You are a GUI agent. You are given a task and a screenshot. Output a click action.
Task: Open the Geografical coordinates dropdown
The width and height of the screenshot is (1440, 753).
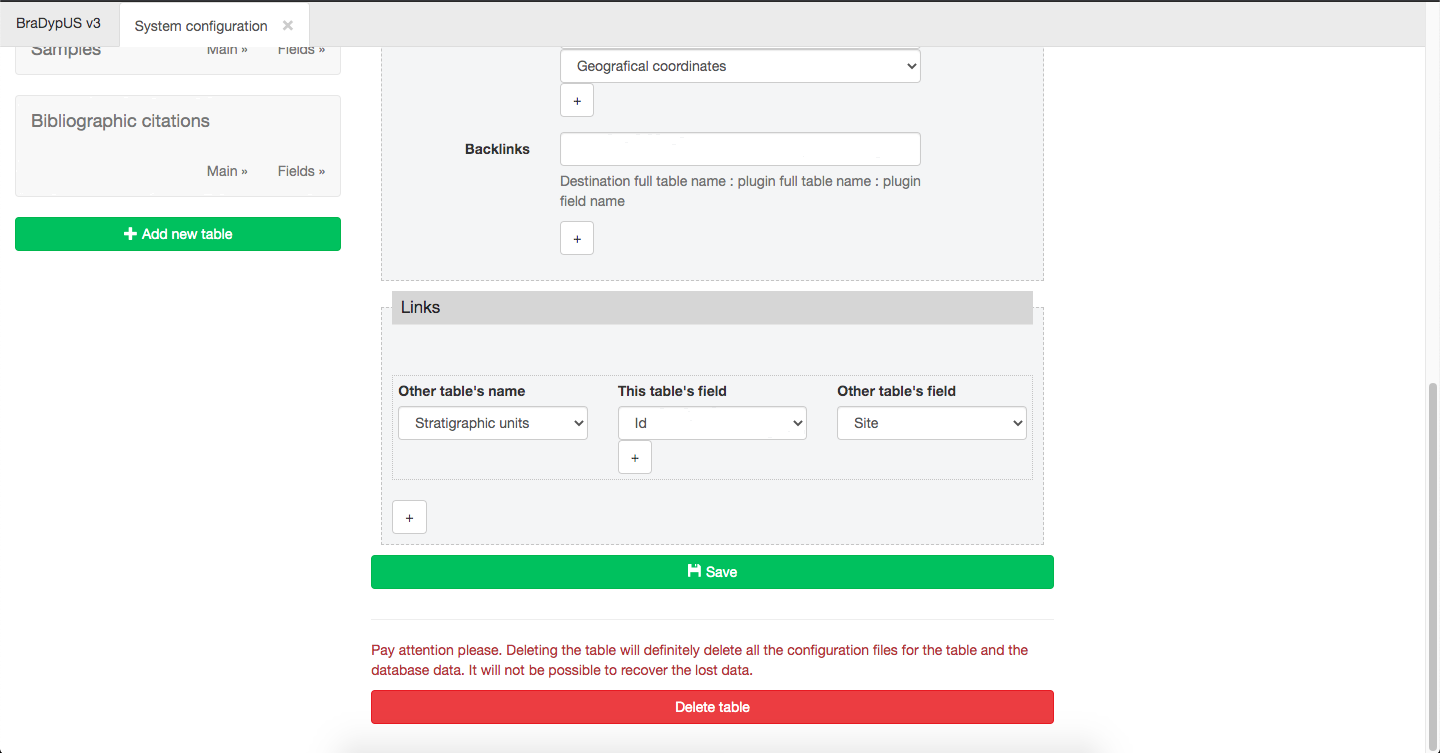740,66
